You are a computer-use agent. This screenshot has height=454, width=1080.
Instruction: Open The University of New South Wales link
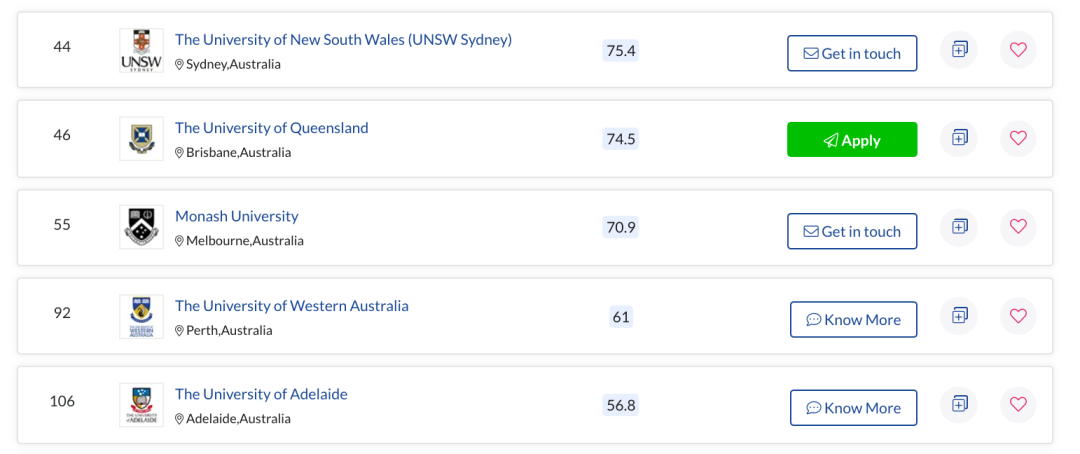[343, 39]
